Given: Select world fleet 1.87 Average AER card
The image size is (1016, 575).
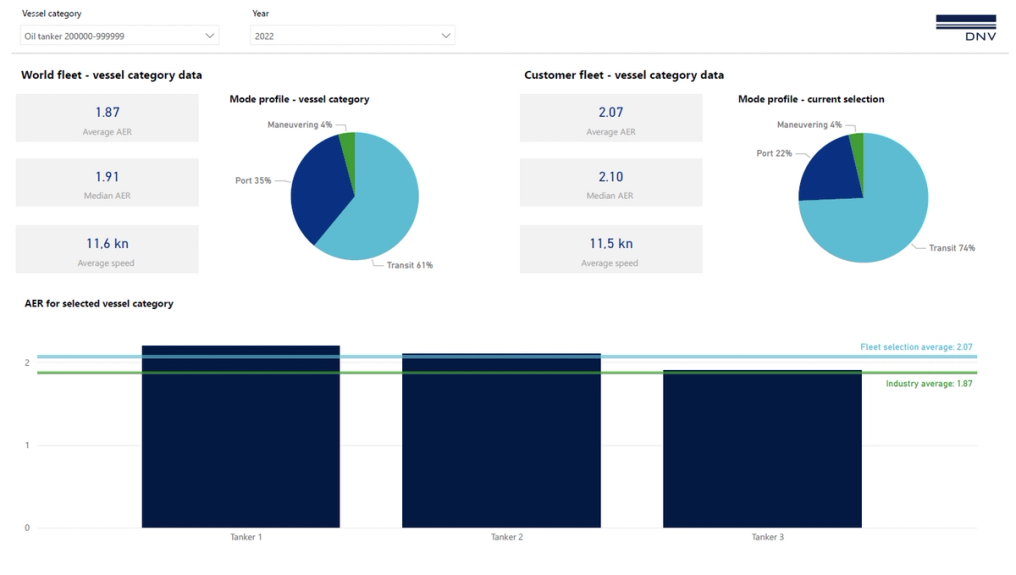Looking at the screenshot, I should coord(107,118).
